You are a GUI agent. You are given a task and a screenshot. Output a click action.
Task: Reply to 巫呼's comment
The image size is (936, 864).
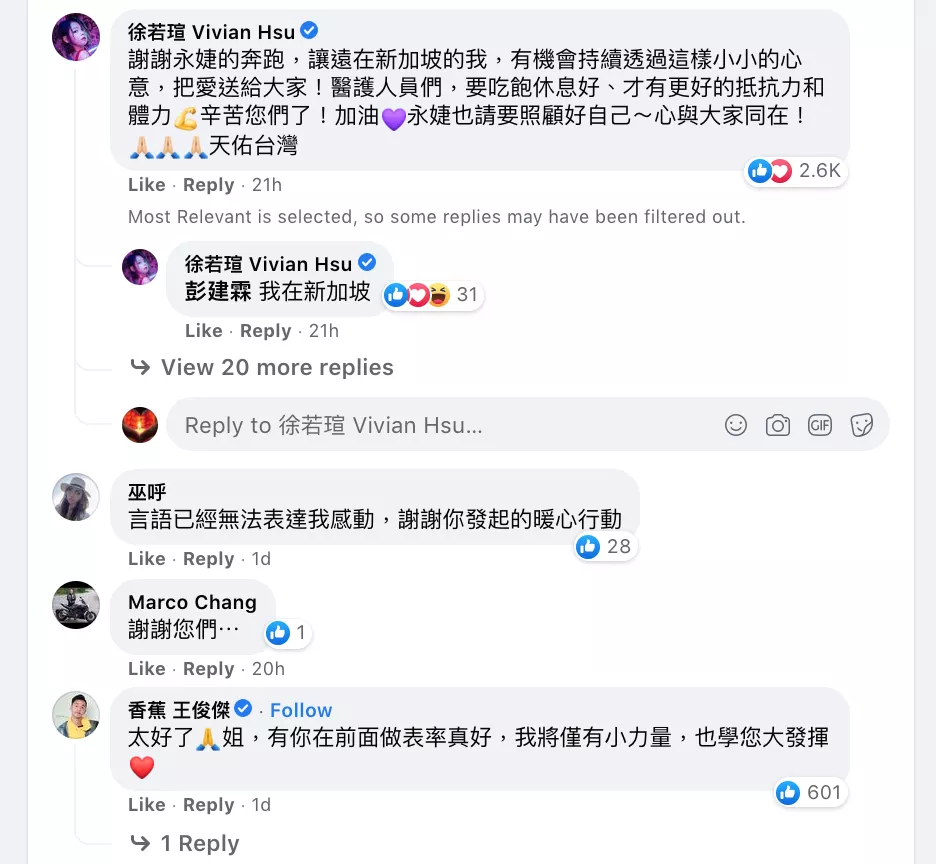click(208, 559)
